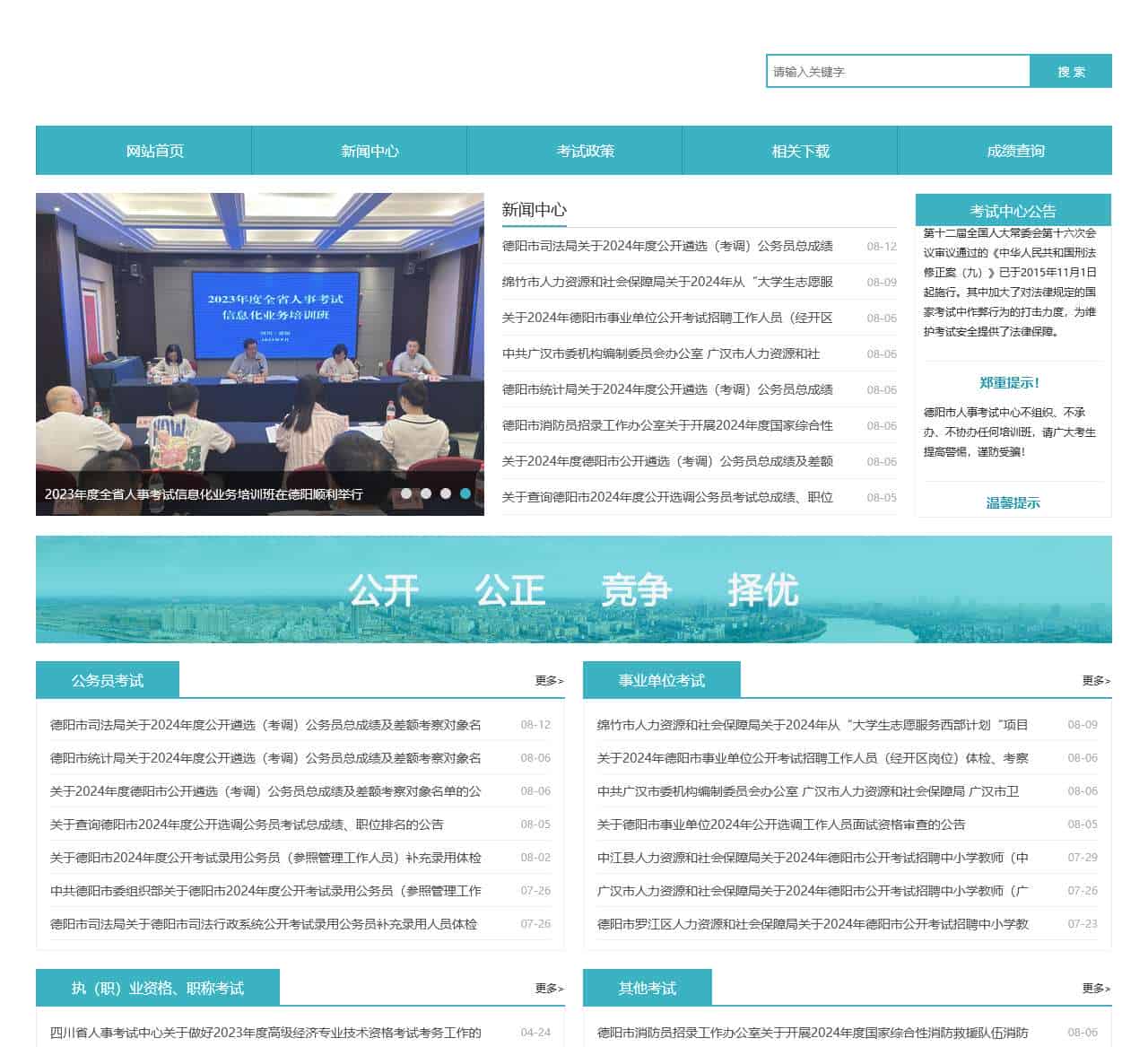This screenshot has height=1047, width=1148.
Task: Focus the keyword search input field
Action: 897,72
